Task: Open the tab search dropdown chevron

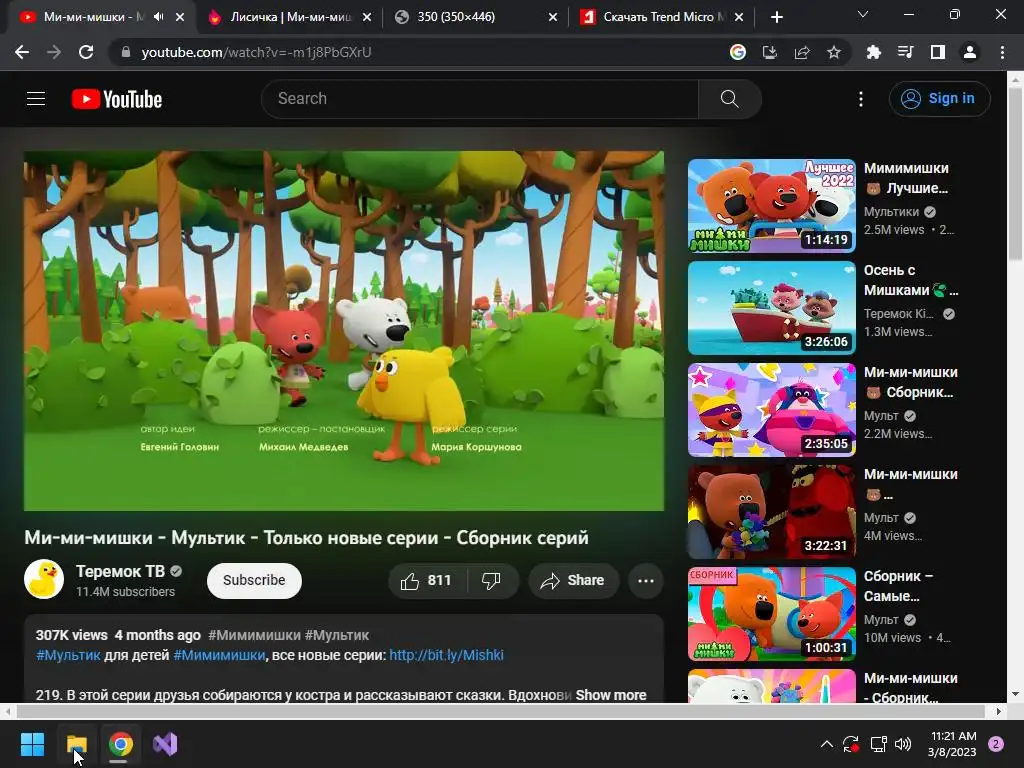Action: point(863,14)
